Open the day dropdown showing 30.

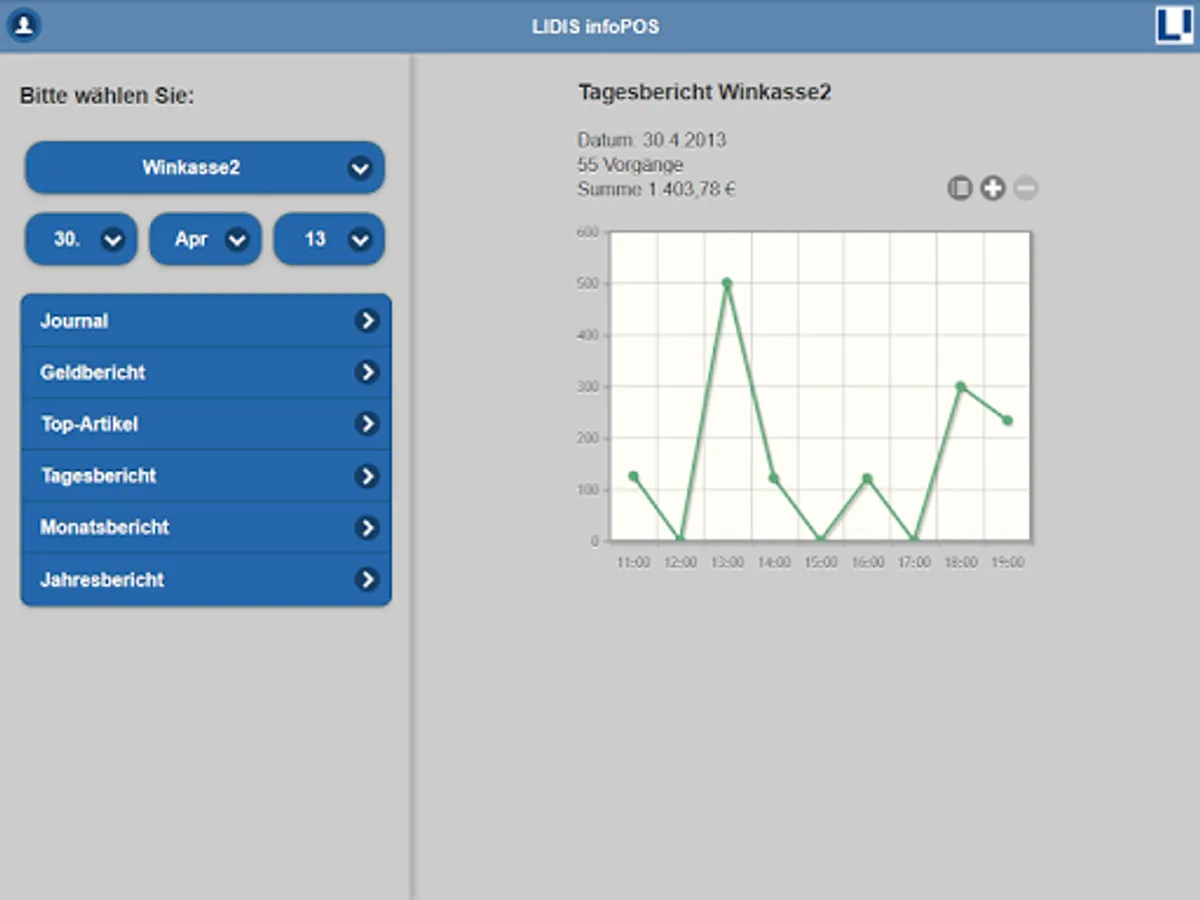click(x=81, y=239)
